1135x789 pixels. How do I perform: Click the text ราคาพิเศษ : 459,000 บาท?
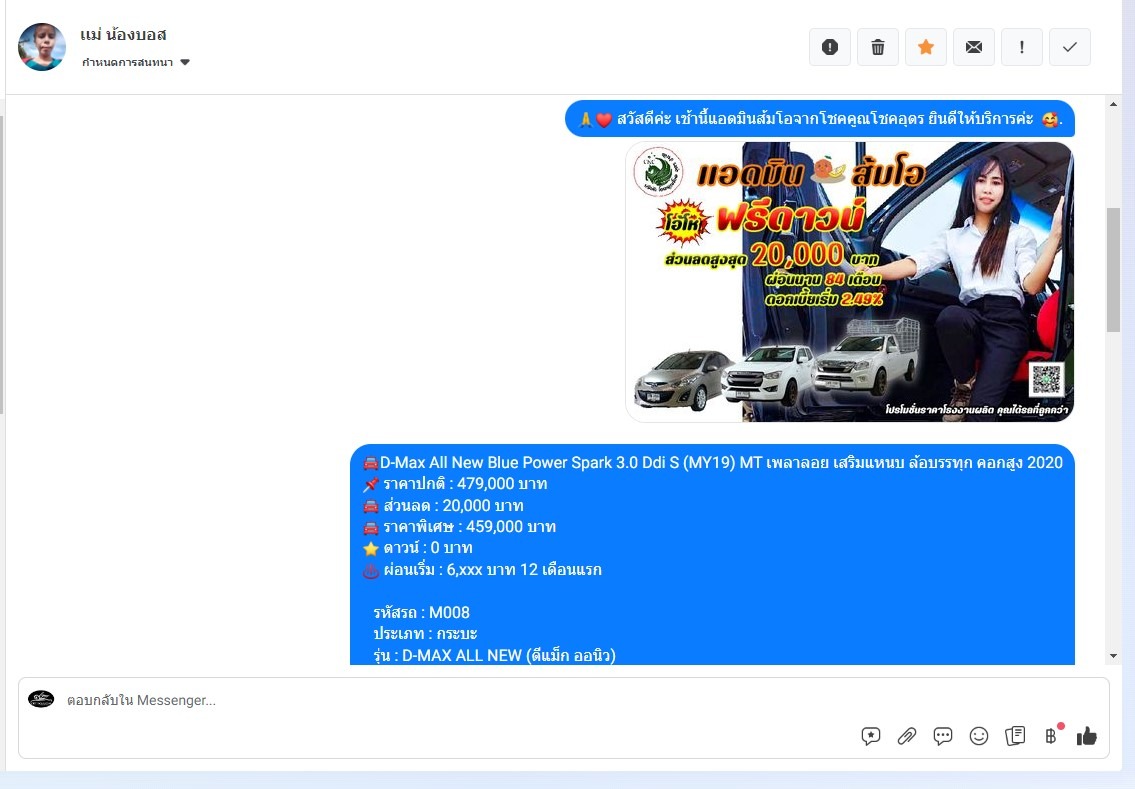[469, 526]
